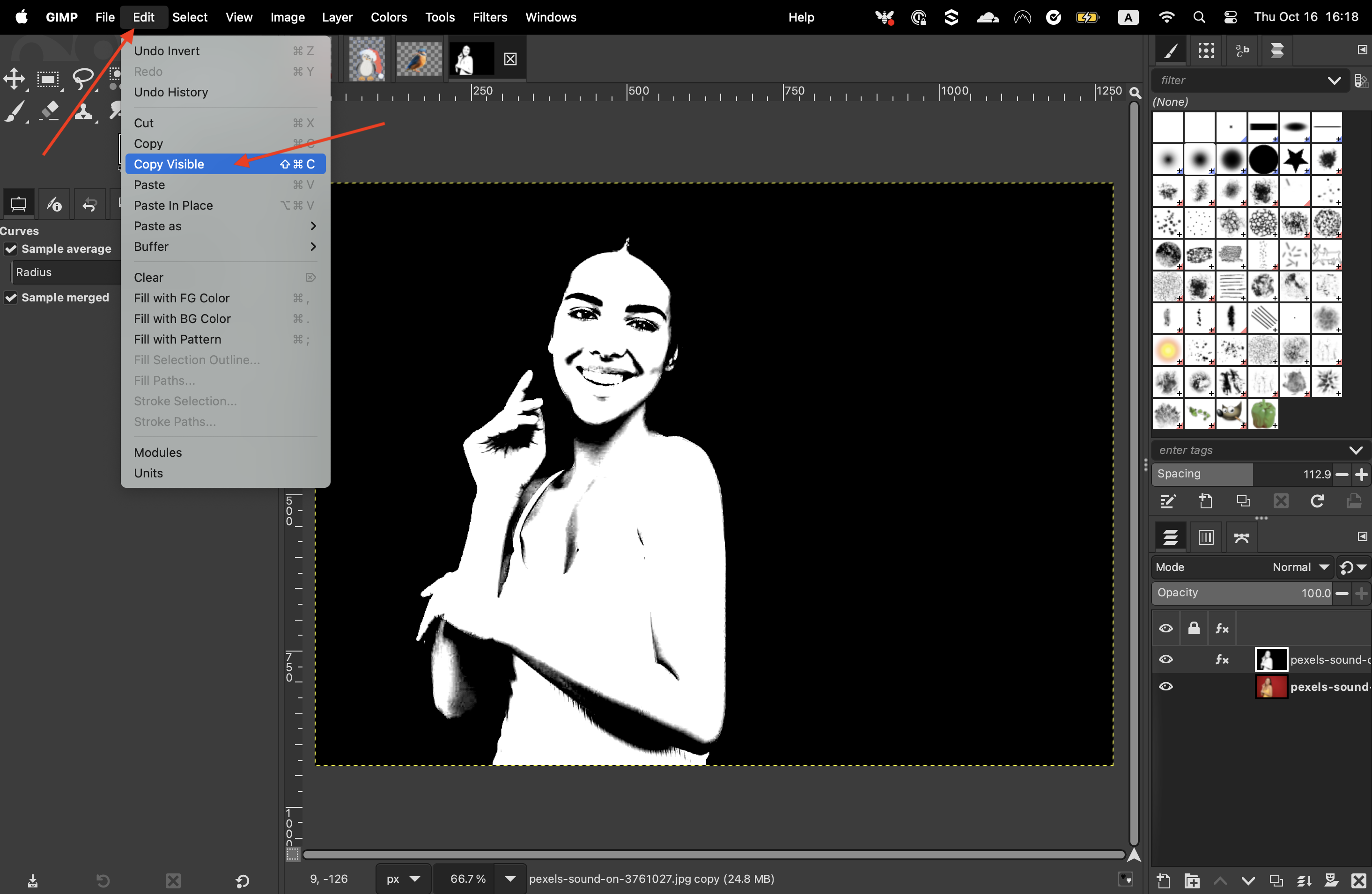This screenshot has width=1372, height=894.
Task: Select the Free Select lasso tool
Action: click(83, 78)
